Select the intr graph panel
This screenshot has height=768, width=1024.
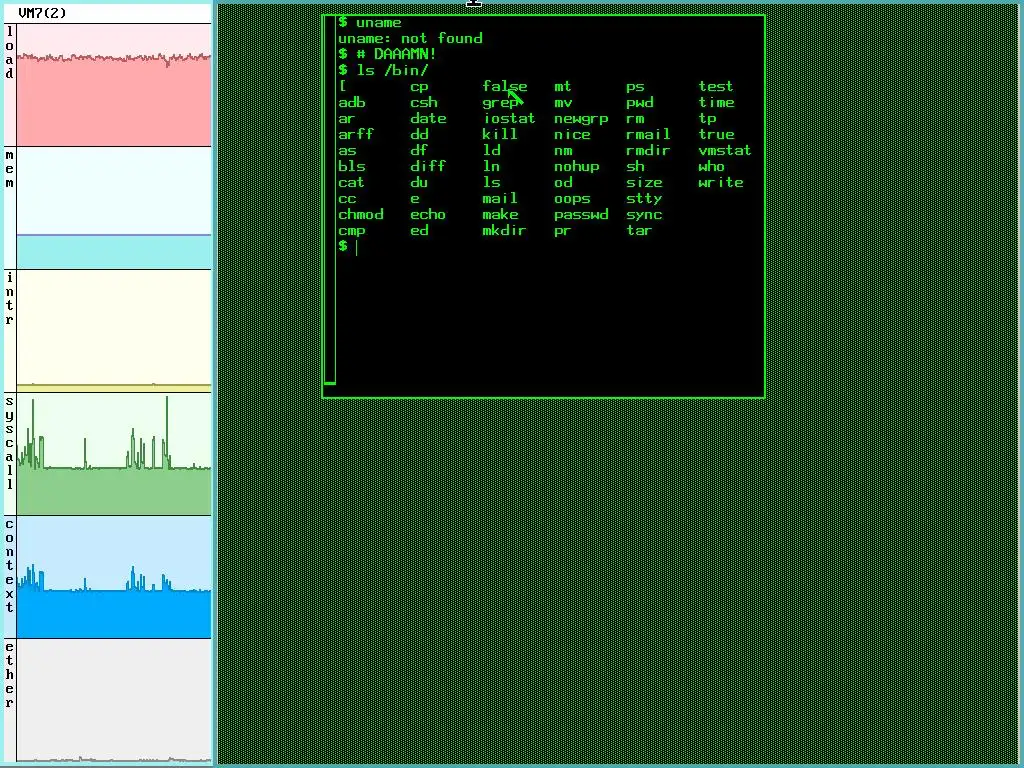[114, 330]
